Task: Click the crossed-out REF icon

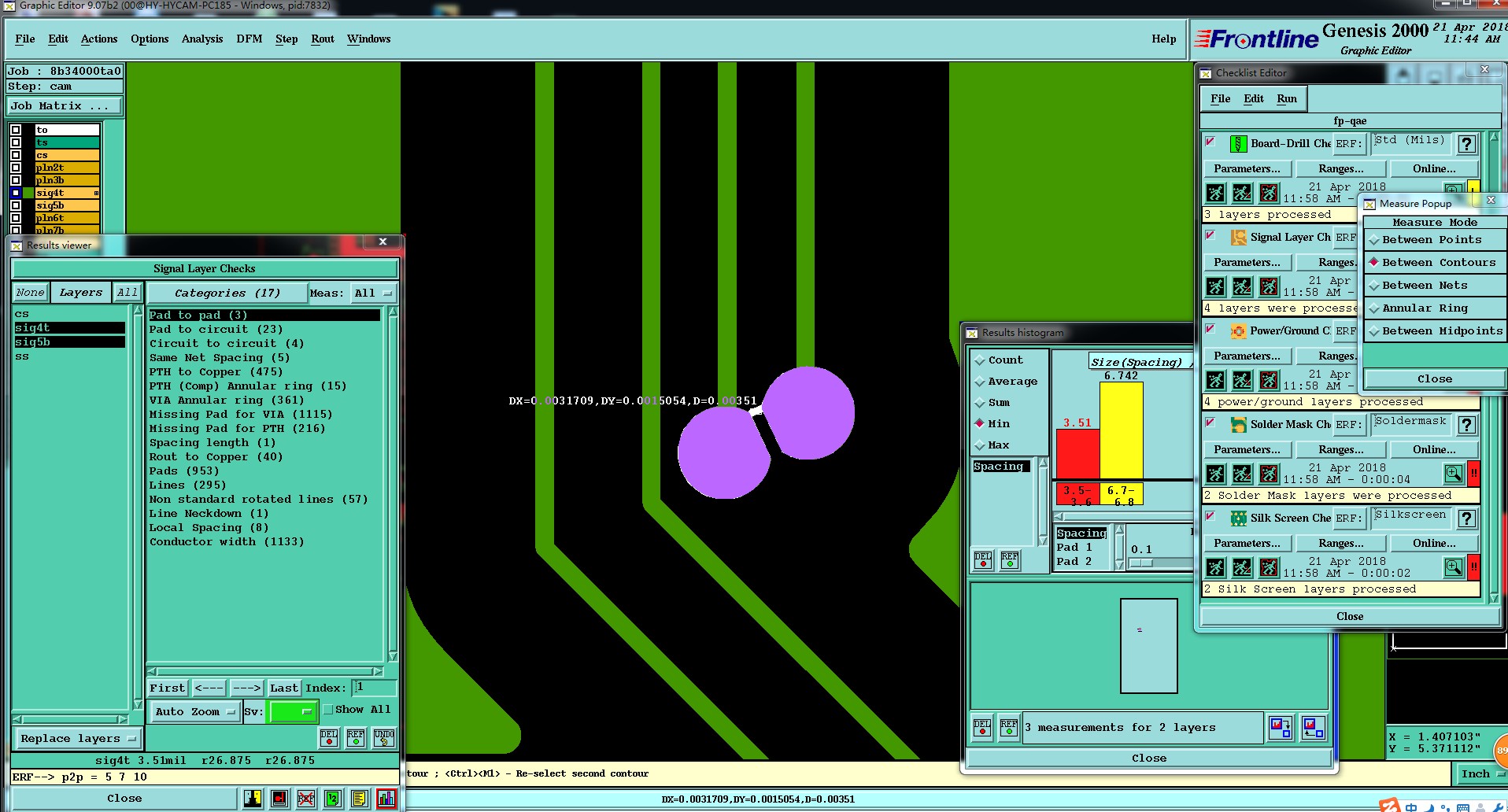Action: coord(306,799)
